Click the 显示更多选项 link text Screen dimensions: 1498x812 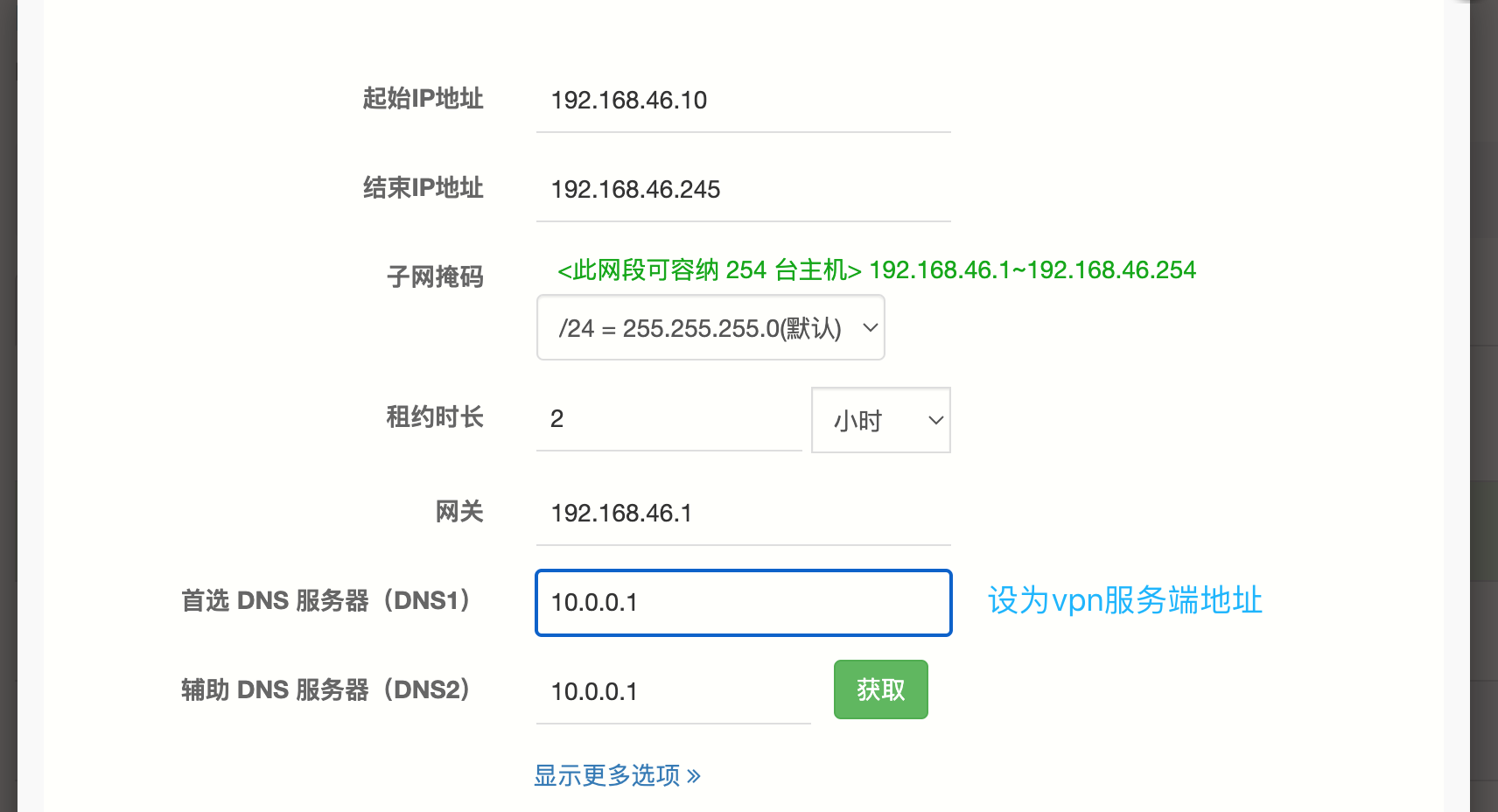point(606,775)
